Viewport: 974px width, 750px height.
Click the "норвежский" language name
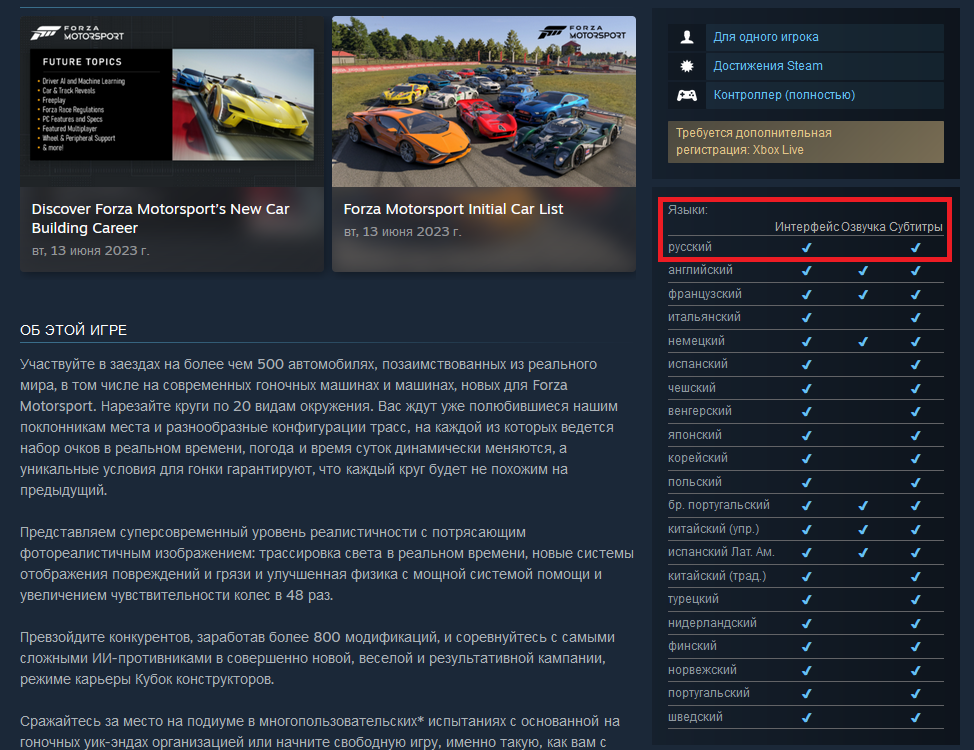[702, 670]
